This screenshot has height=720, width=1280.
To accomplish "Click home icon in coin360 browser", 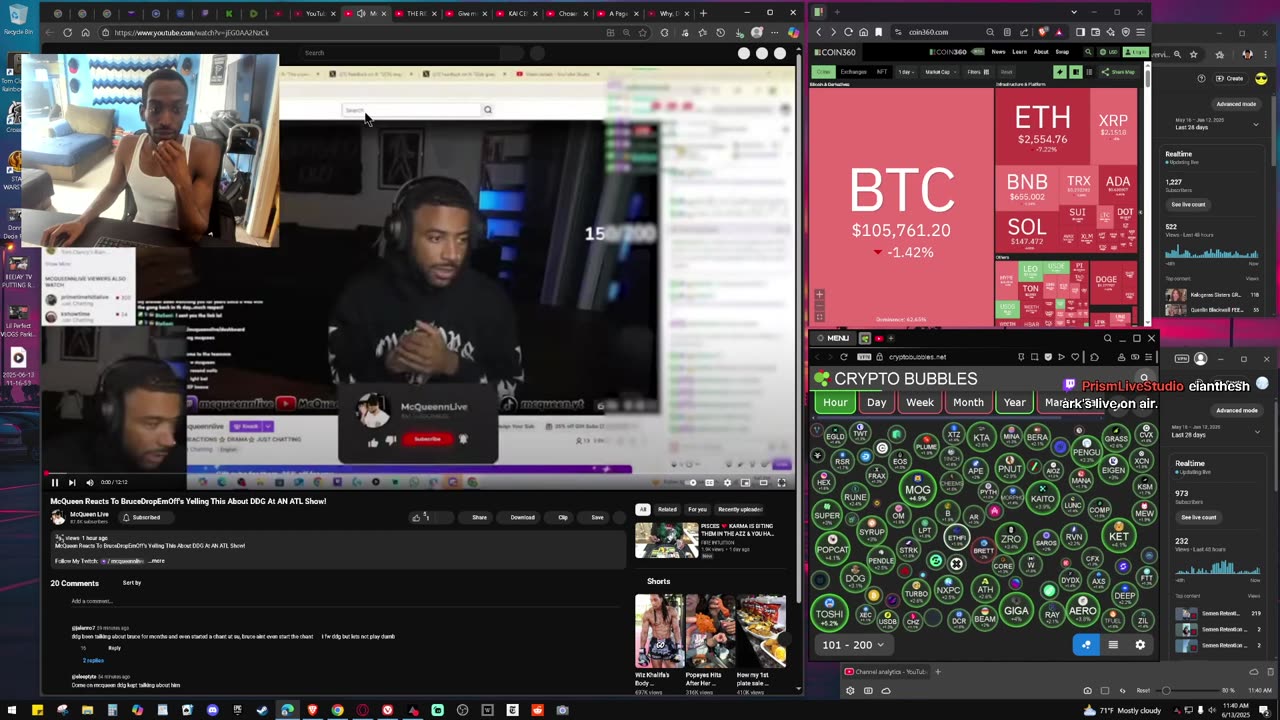I will pos(863,32).
